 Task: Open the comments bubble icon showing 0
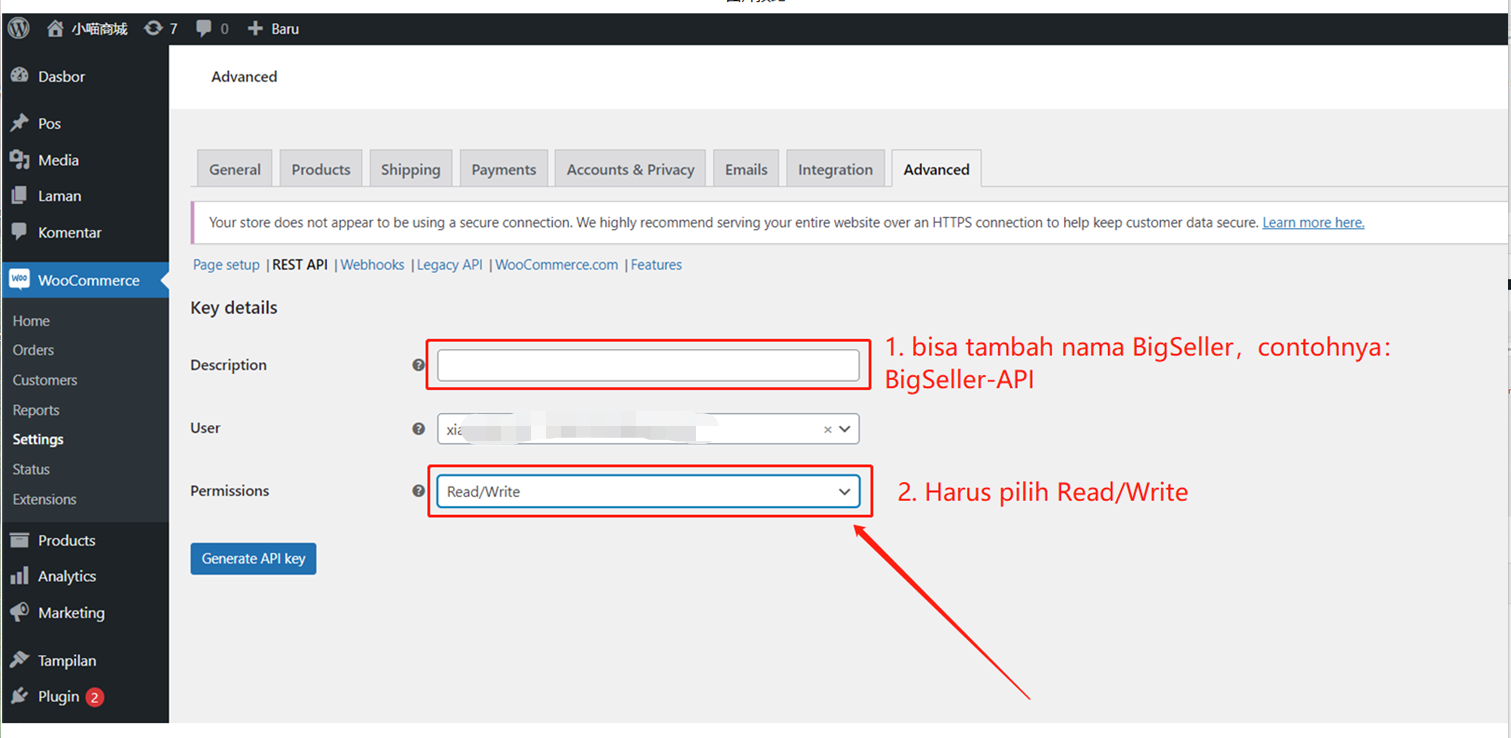tap(204, 28)
